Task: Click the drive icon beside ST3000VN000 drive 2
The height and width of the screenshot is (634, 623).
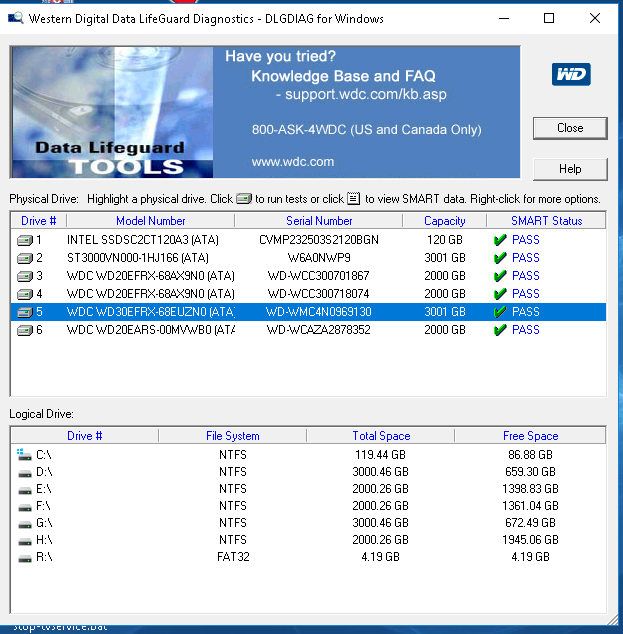Action: [x=25, y=258]
